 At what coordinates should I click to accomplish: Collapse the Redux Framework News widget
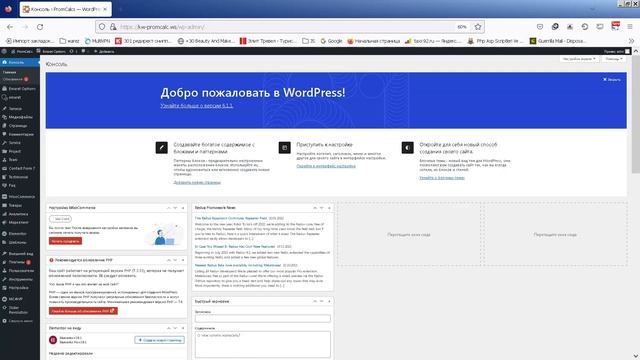click(329, 208)
